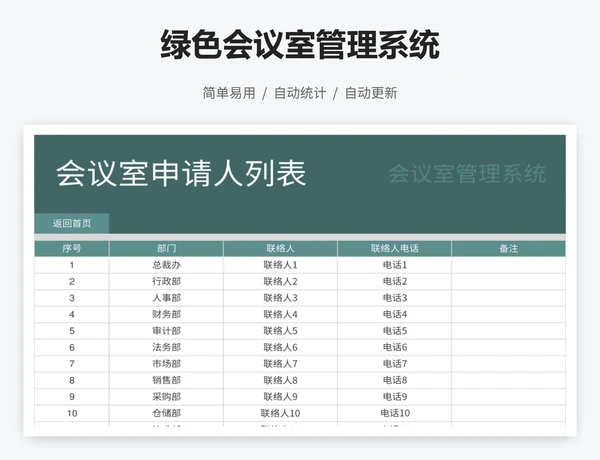Select the 联络人6 cell

280,347
